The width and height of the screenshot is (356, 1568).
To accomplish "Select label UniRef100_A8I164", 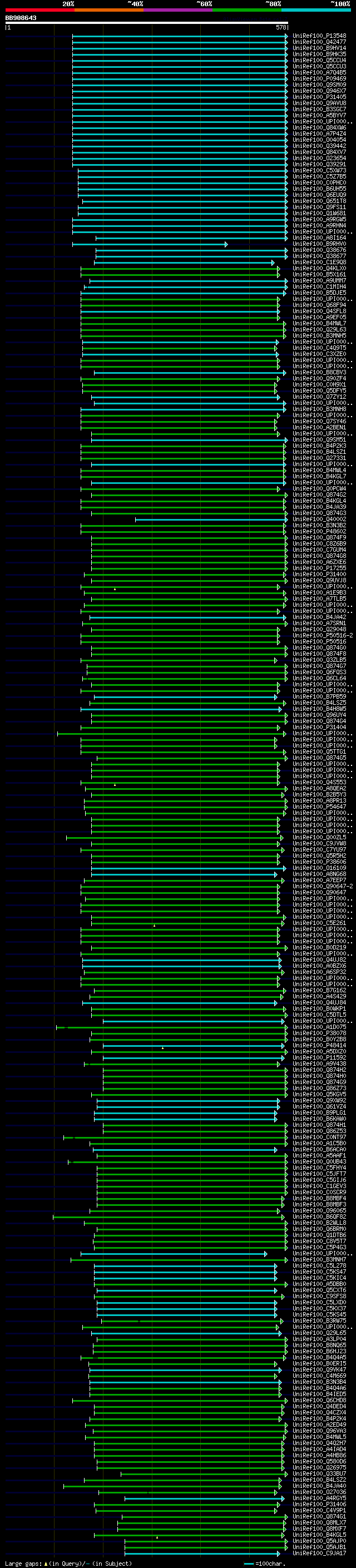I will click(319, 238).
